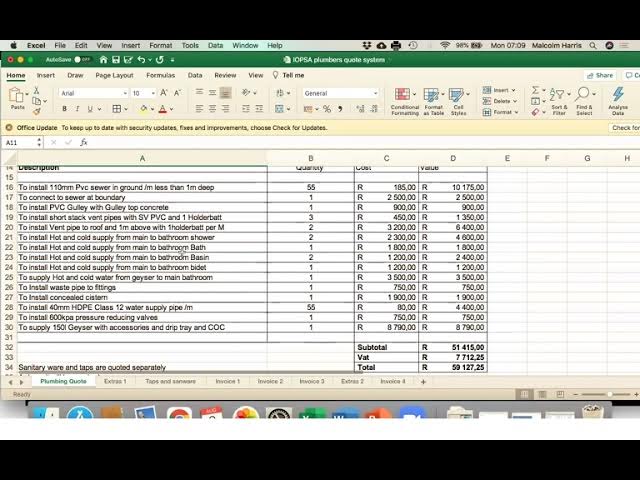Viewport: 640px width, 480px height.
Task: Align text left
Action: (199, 109)
